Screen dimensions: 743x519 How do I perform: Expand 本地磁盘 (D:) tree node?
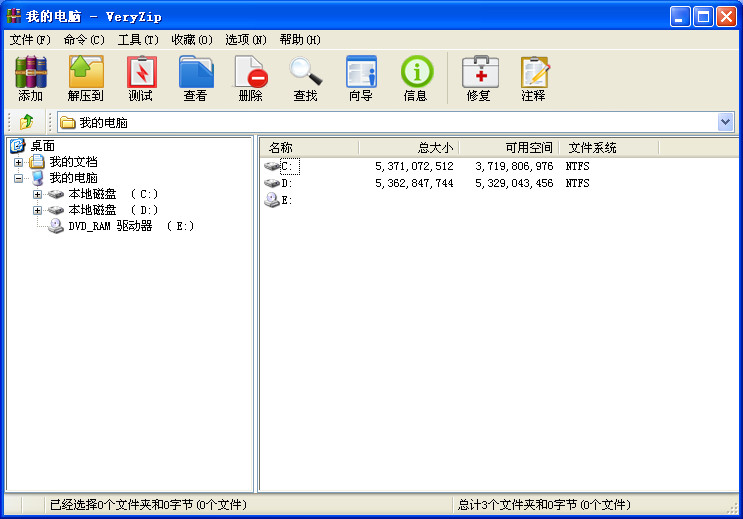pos(37,210)
